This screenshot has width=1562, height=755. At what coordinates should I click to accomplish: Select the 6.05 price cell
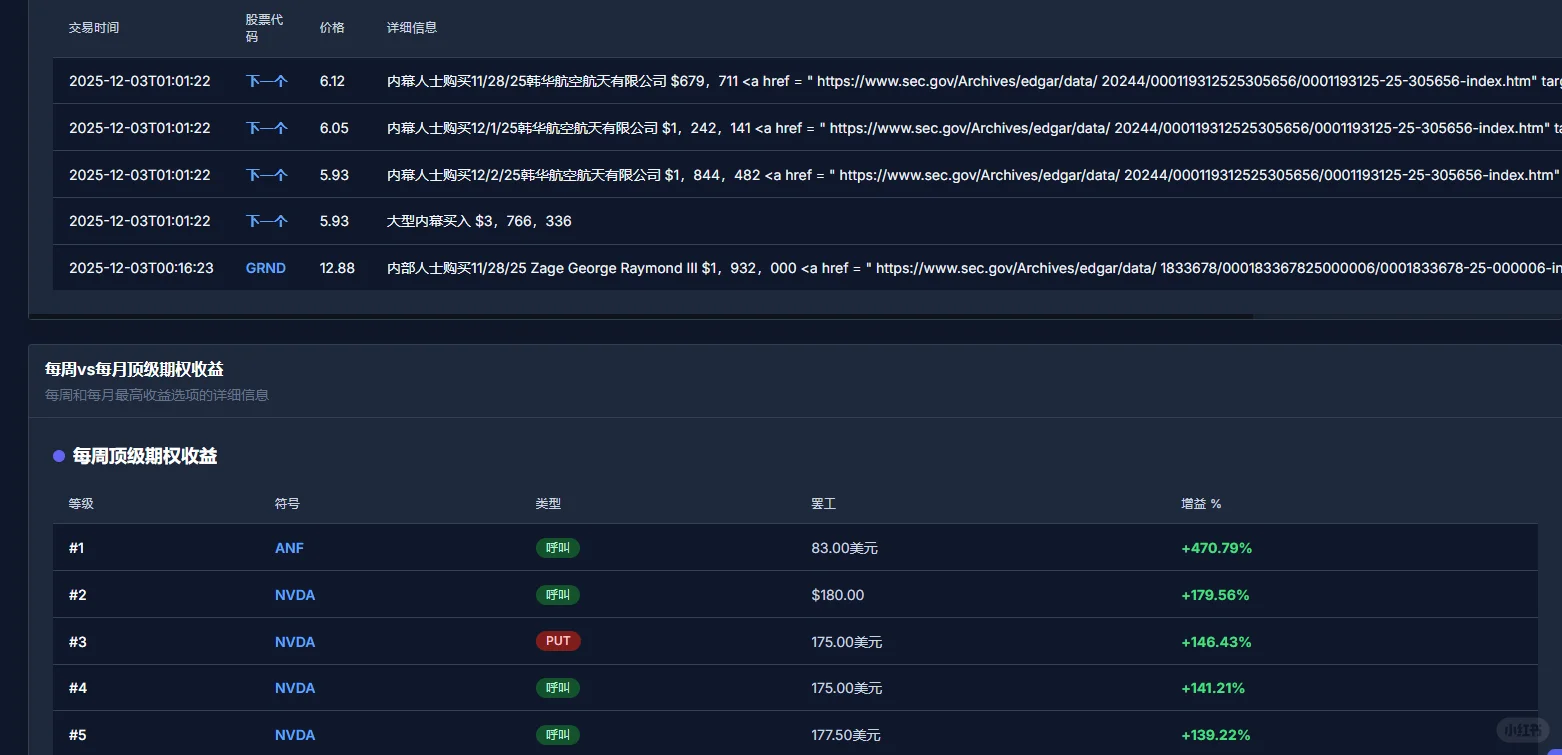tap(334, 128)
